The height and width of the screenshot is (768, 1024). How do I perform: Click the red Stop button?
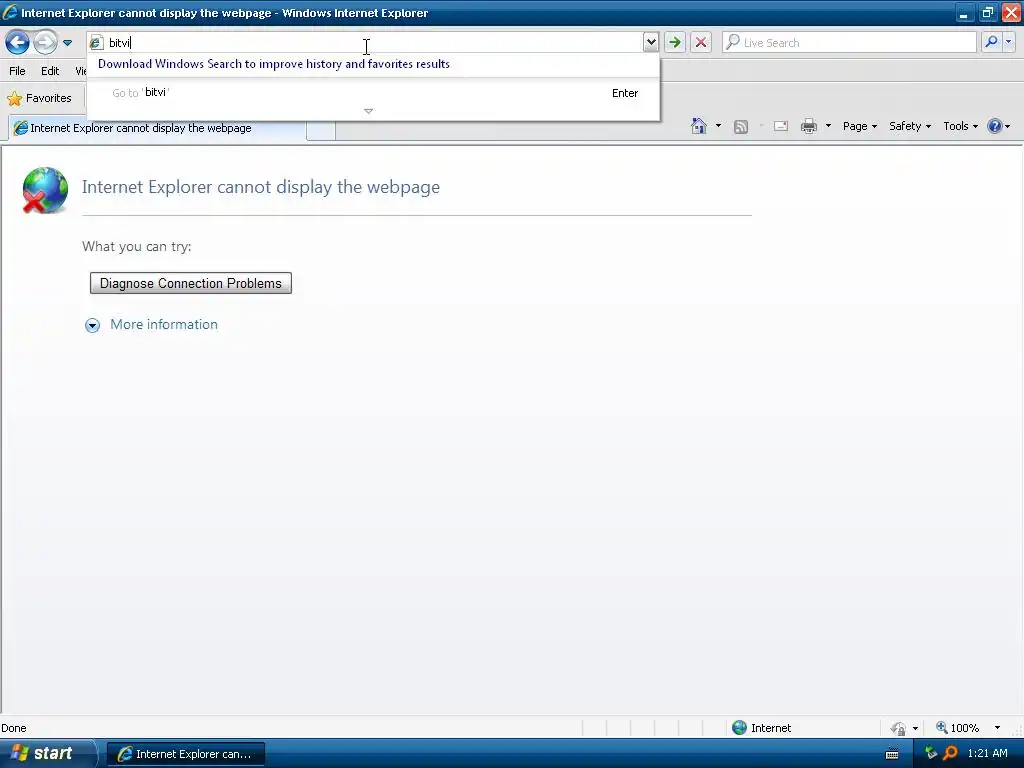point(701,42)
